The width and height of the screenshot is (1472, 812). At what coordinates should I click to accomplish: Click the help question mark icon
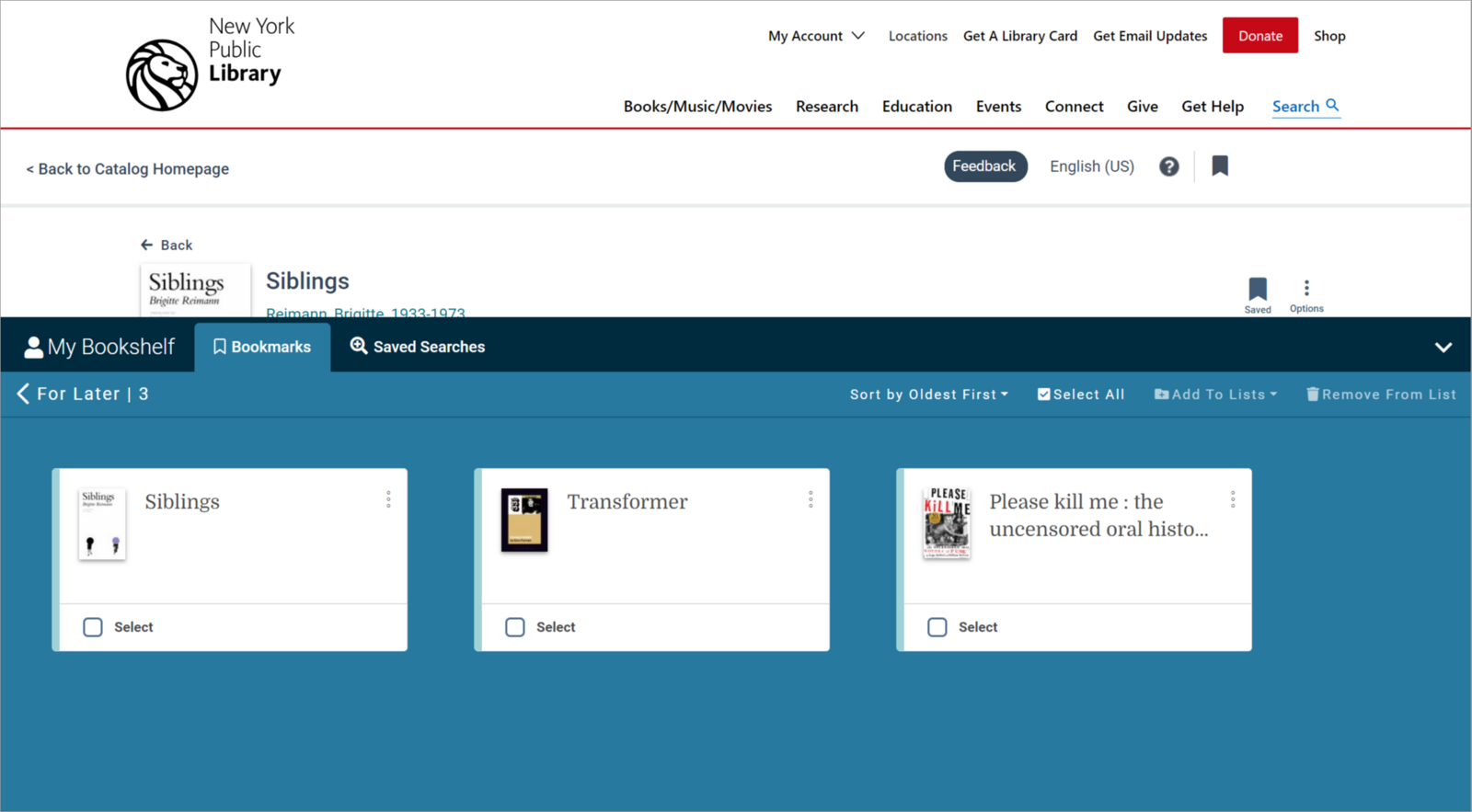(1168, 166)
